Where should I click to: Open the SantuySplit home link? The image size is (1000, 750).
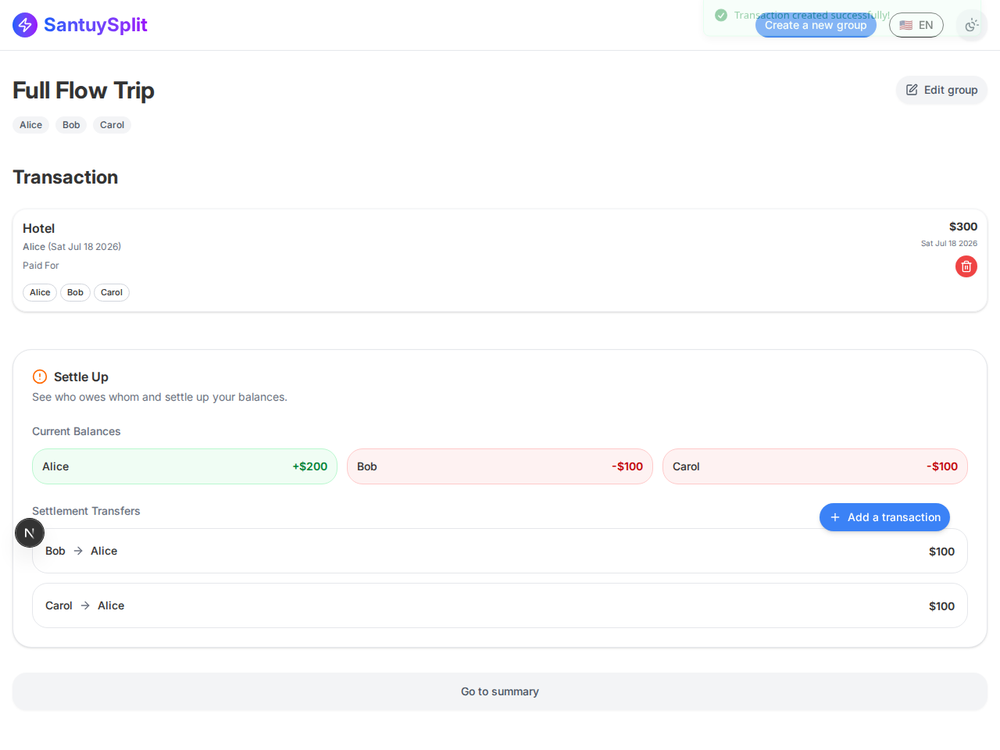point(80,25)
